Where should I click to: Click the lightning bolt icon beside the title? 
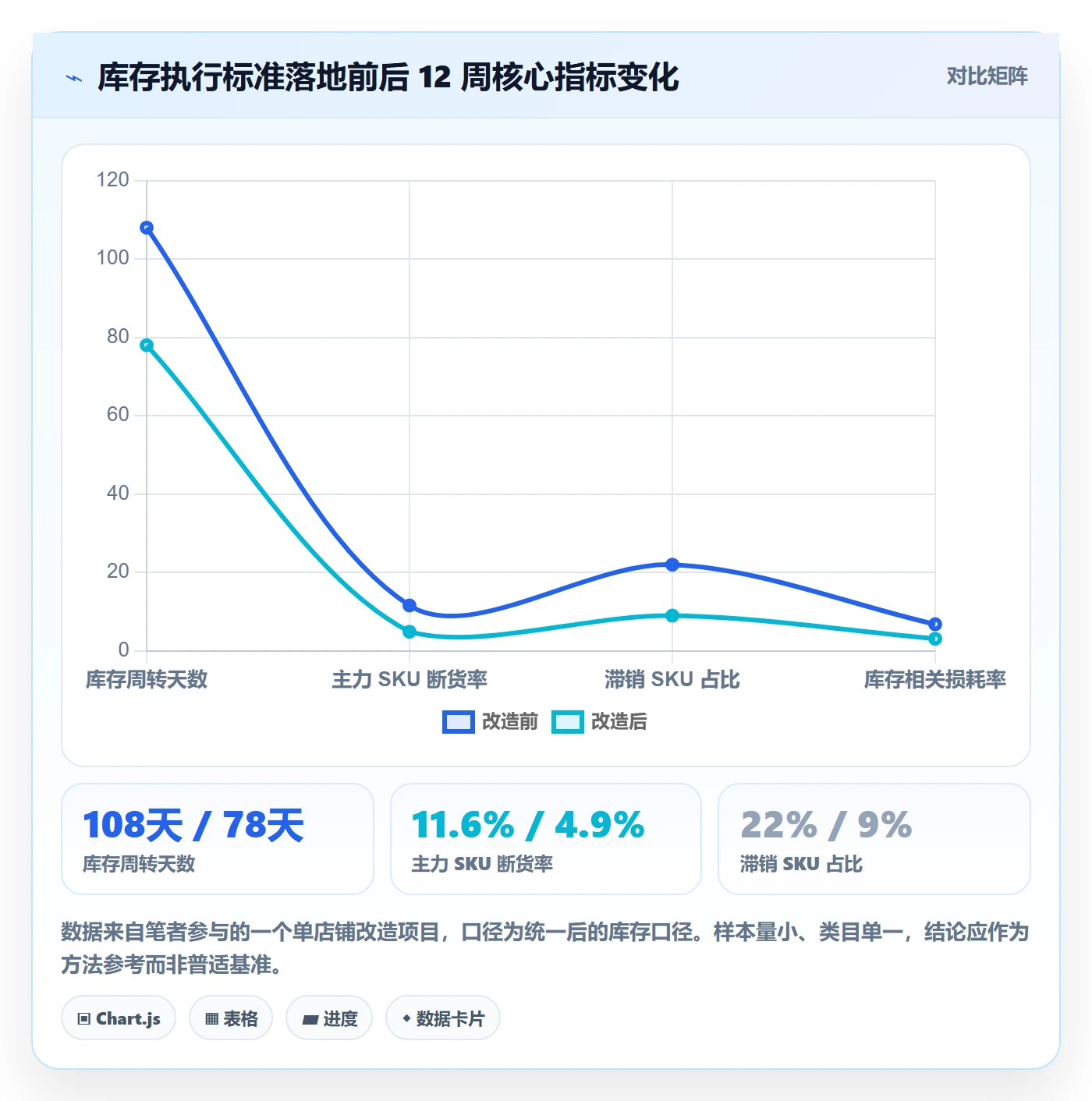(74, 78)
